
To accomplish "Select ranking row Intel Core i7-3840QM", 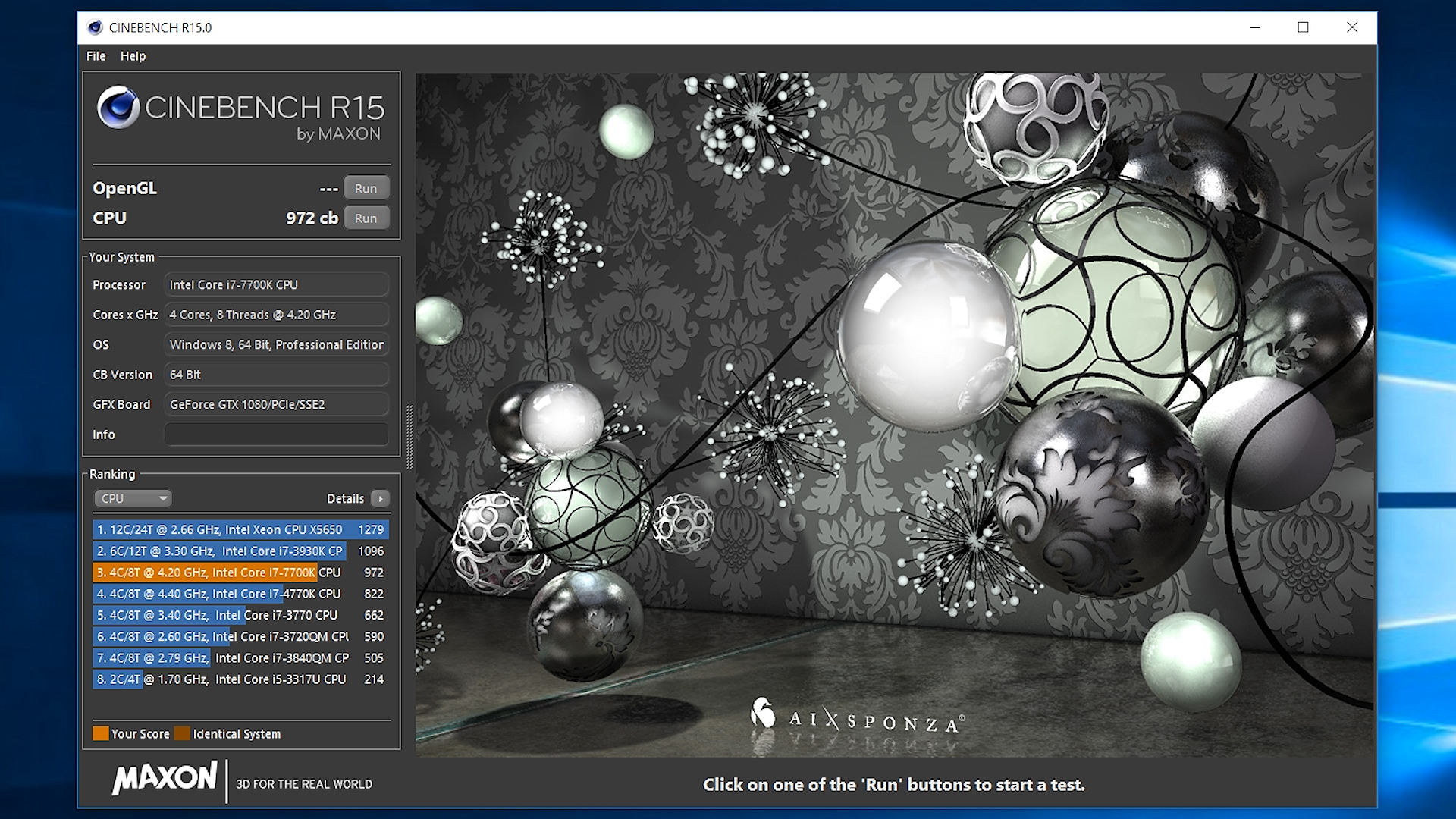I will click(241, 657).
